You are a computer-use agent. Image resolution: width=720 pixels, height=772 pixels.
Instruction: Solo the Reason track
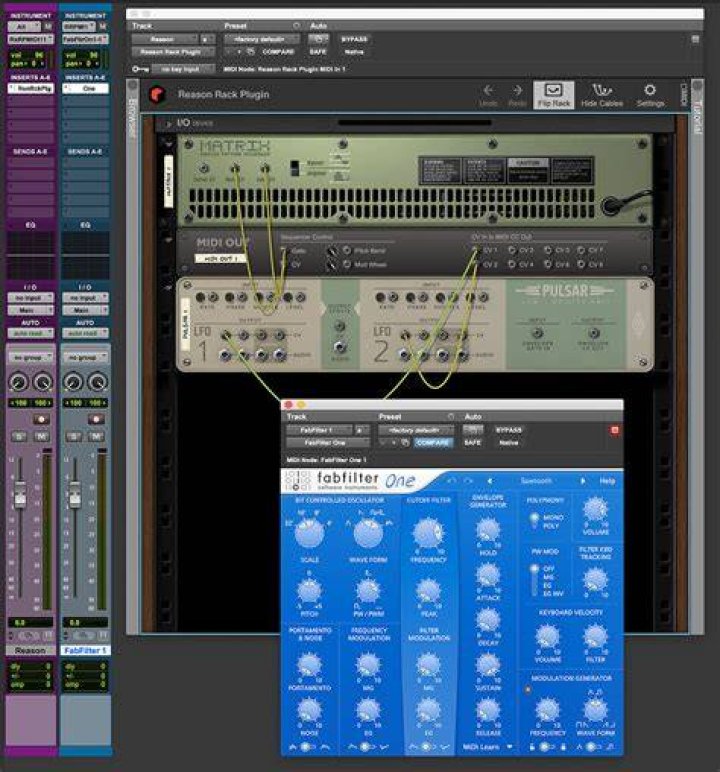19,437
